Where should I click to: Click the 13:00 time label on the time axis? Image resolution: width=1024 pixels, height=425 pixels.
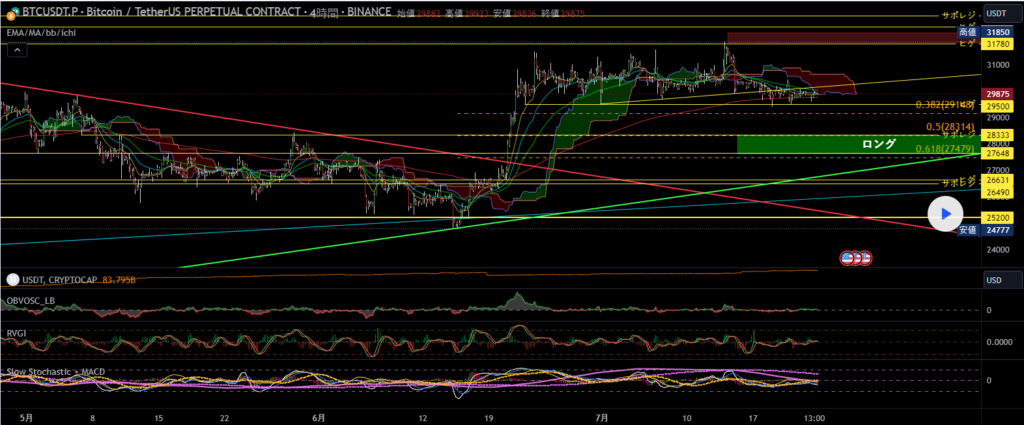pos(813,417)
